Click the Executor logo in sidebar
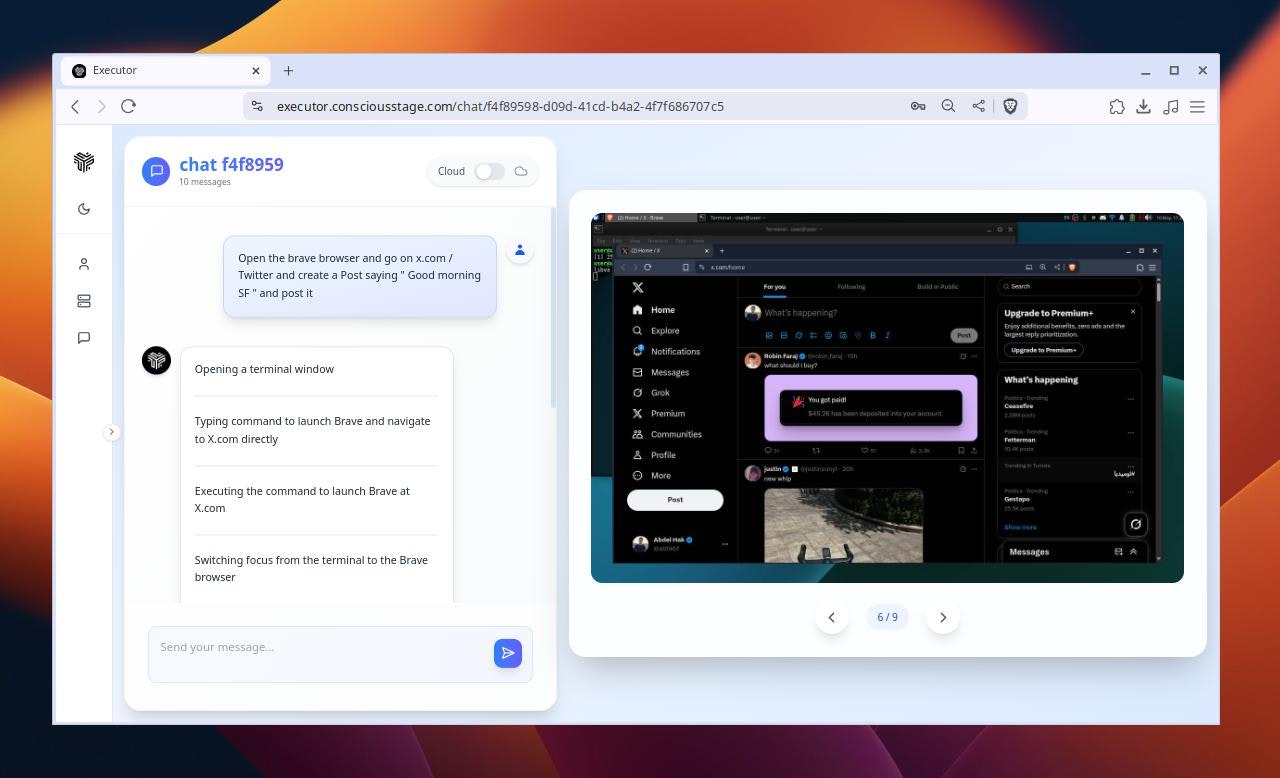 84,162
